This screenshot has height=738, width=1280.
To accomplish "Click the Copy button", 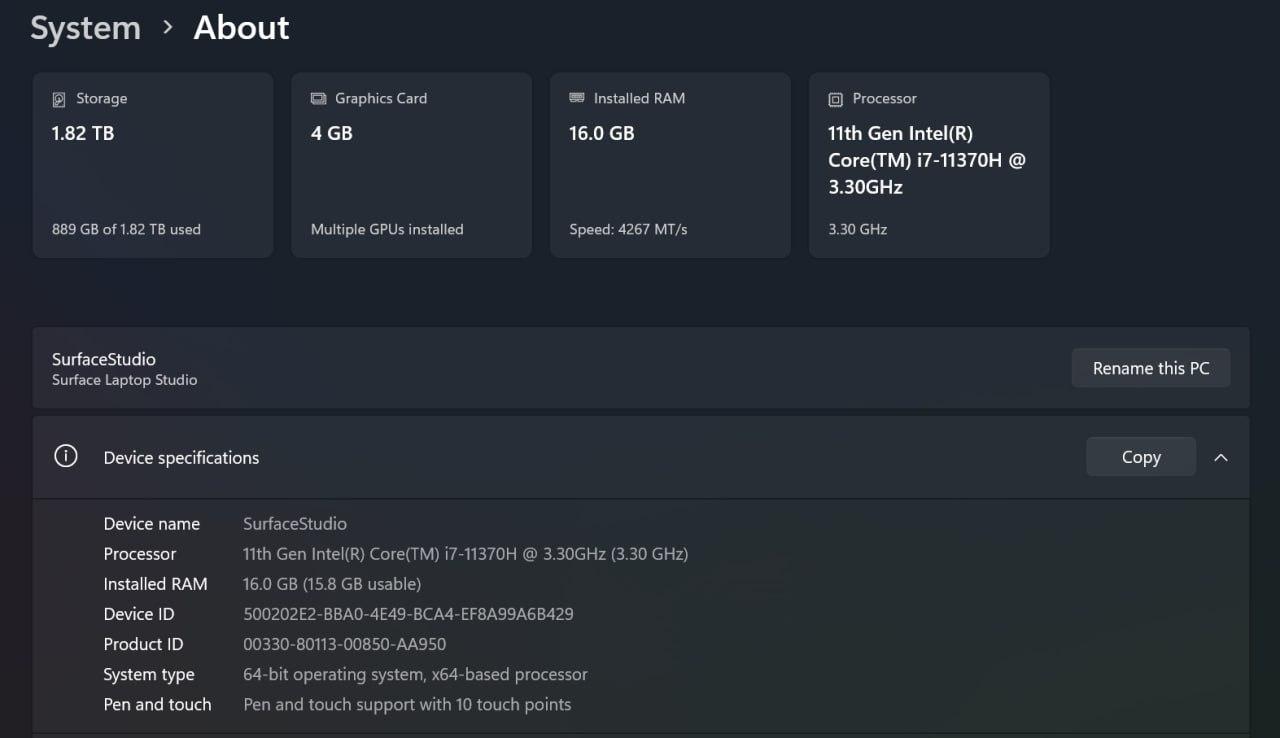I will click(x=1140, y=457).
